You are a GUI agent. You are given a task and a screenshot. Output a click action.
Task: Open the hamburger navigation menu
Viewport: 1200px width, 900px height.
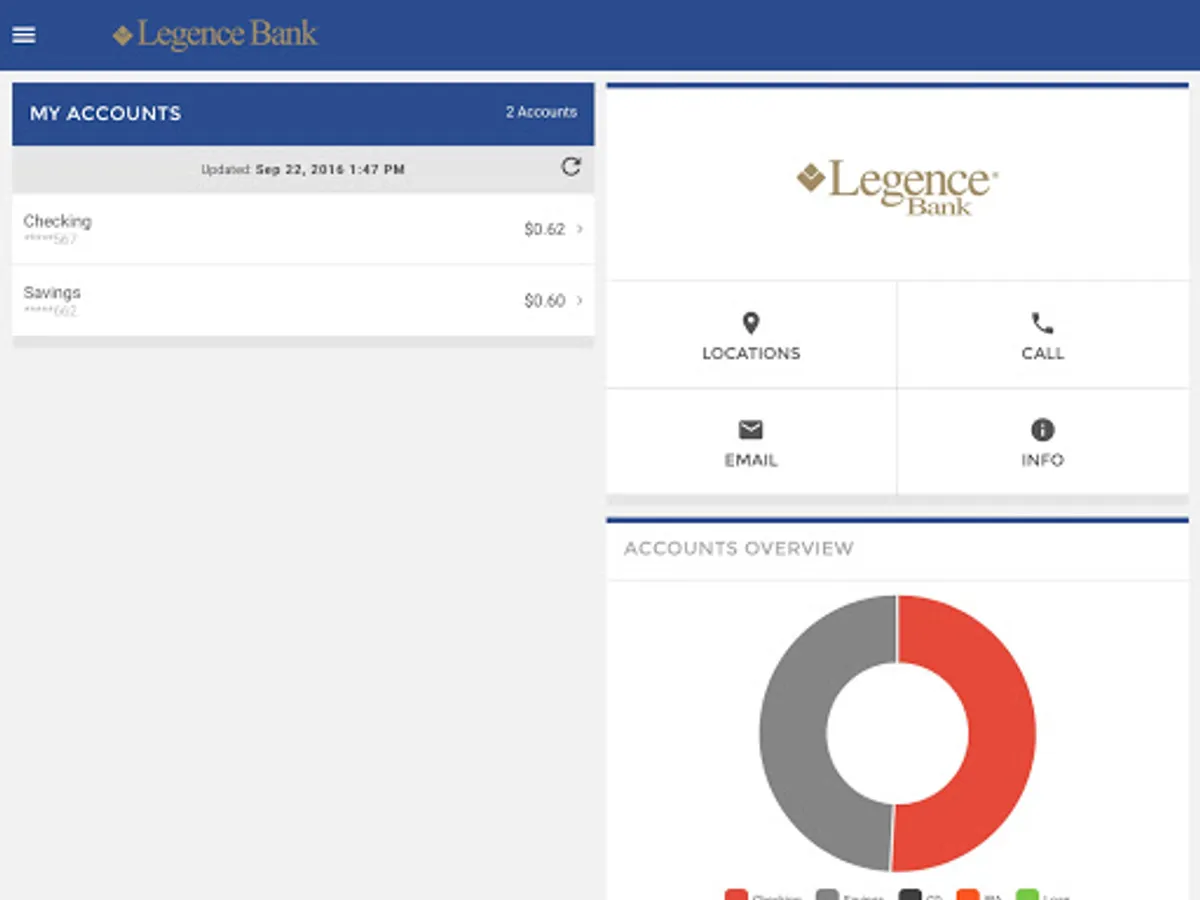click(x=24, y=35)
